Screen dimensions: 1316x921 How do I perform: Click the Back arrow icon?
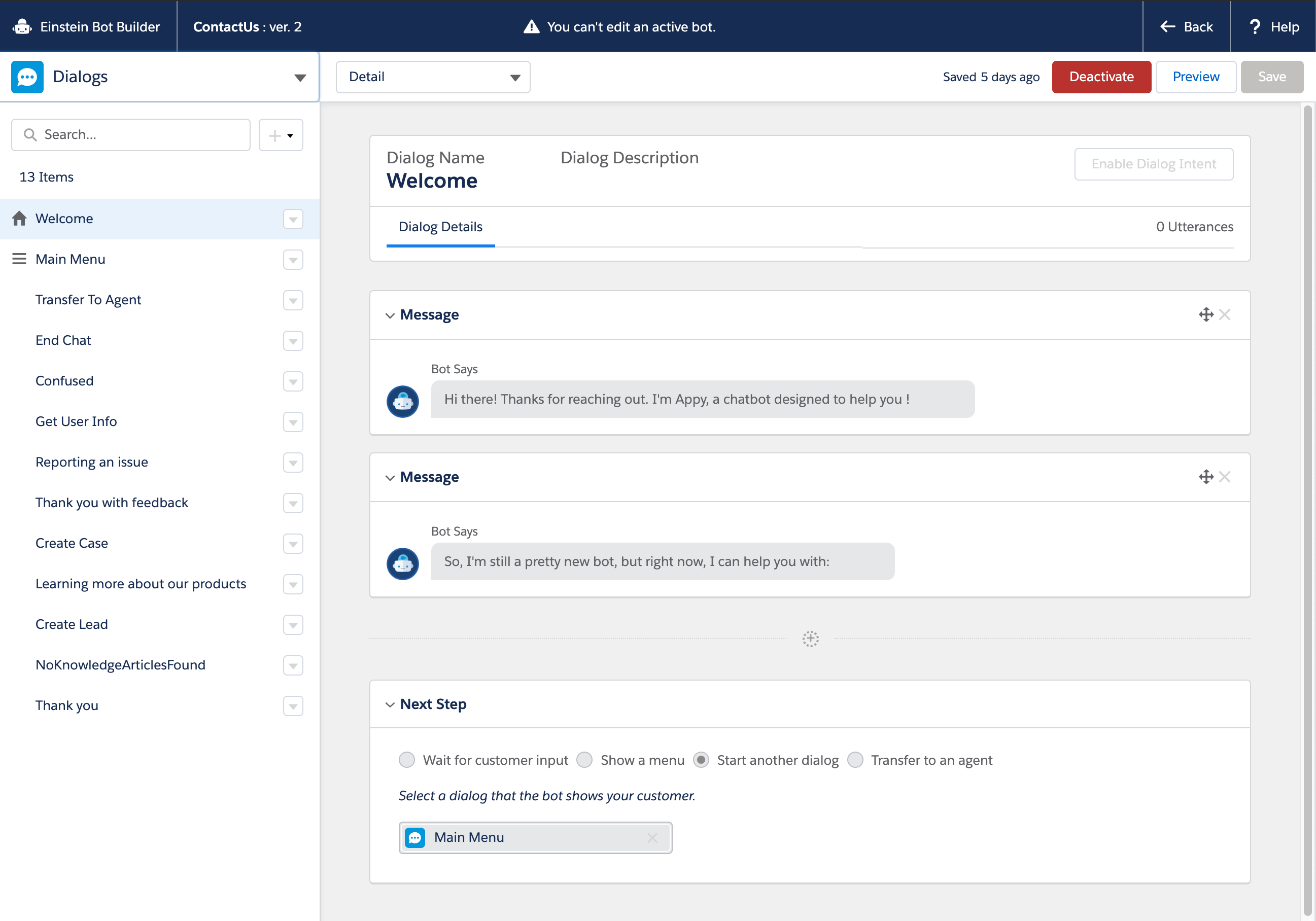click(x=1167, y=26)
